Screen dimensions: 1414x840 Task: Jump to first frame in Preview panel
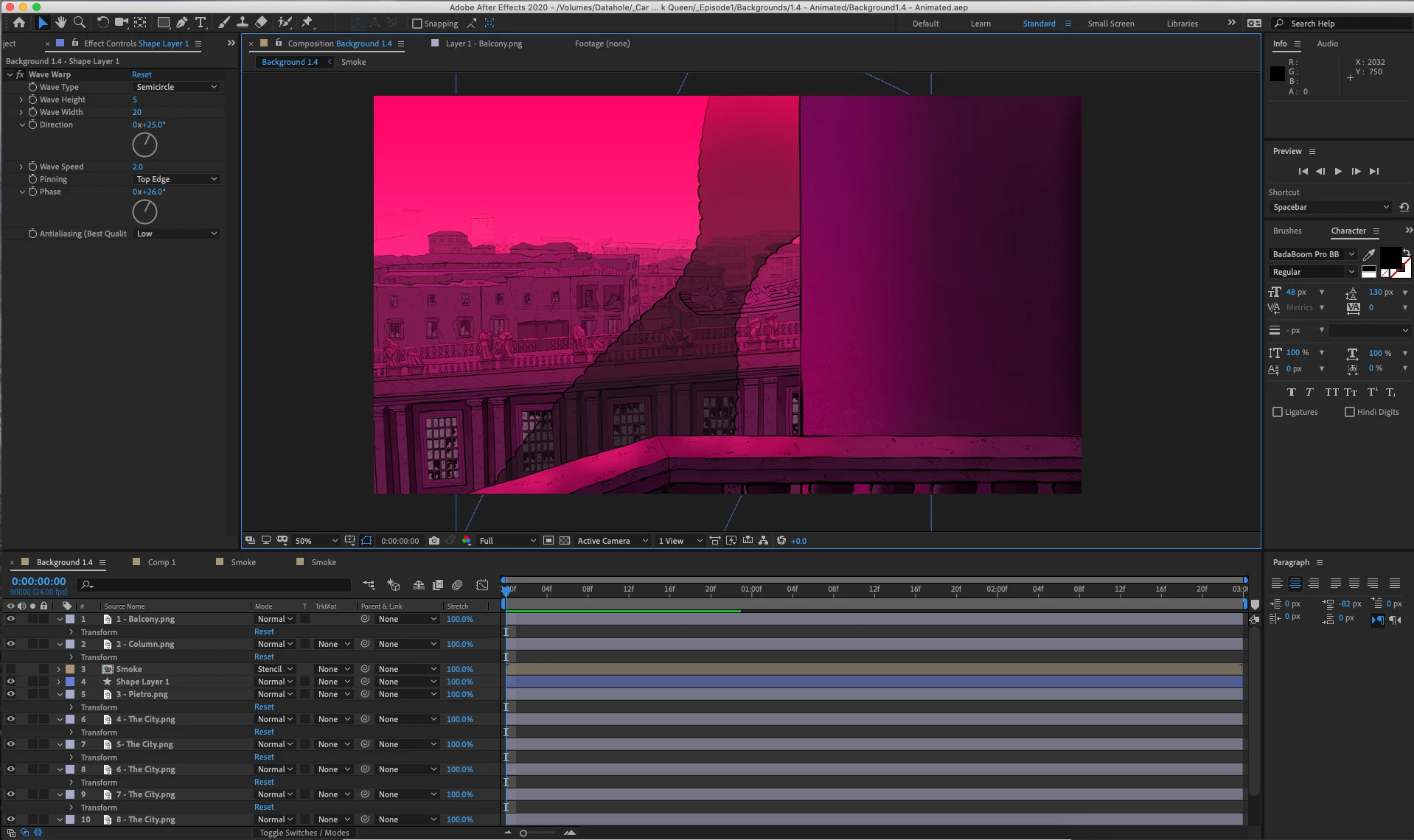1303,171
